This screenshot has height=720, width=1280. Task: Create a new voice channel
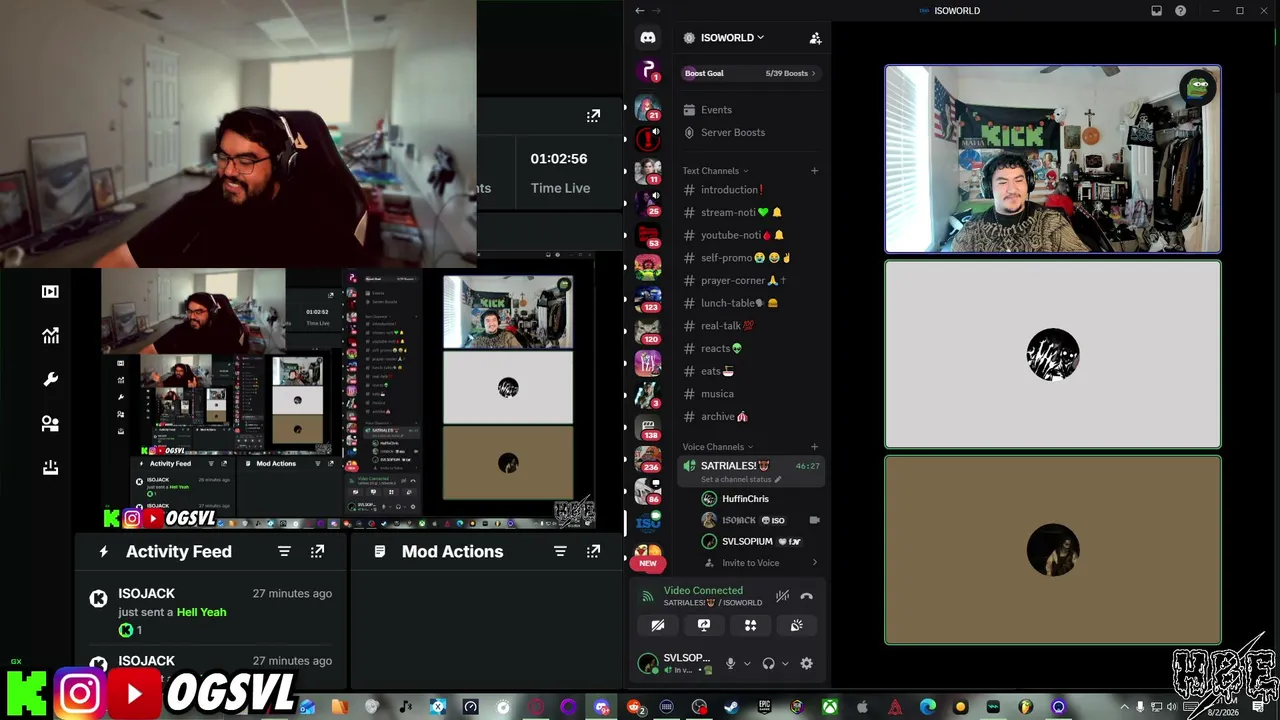click(814, 447)
